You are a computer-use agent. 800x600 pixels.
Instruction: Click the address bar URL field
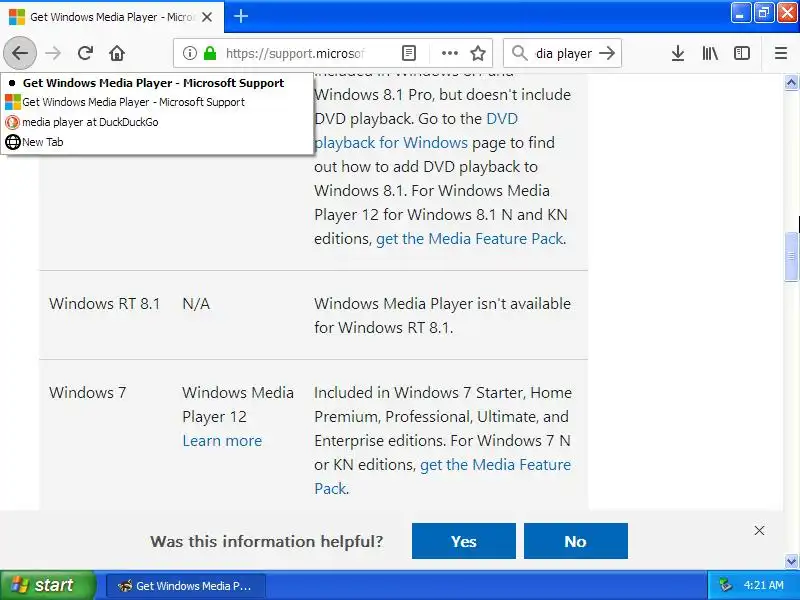click(x=296, y=53)
